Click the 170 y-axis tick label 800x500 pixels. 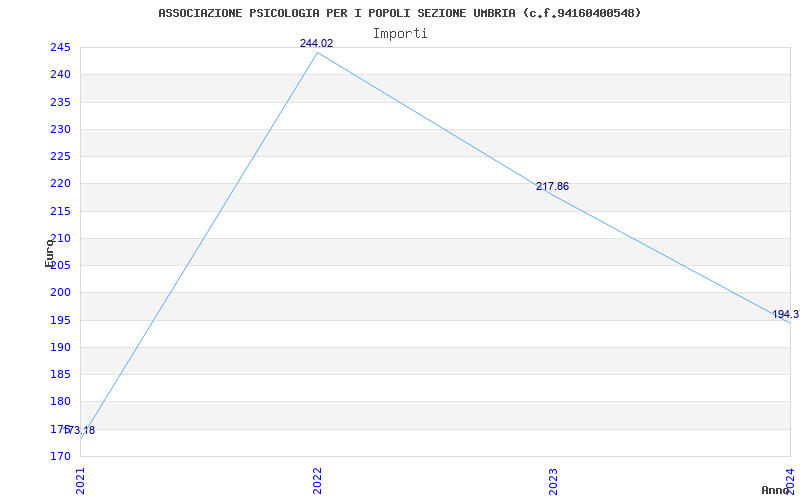[60, 456]
